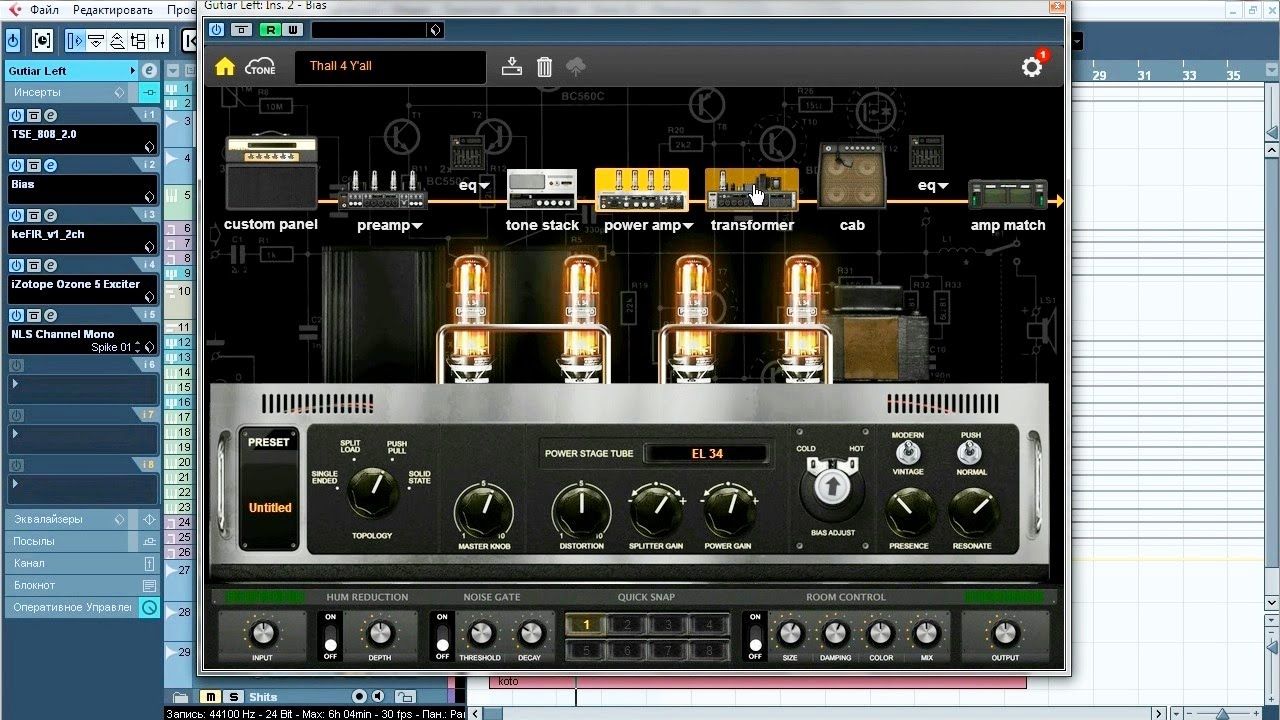Select the custom panel amp module
The image size is (1280, 720).
271,173
